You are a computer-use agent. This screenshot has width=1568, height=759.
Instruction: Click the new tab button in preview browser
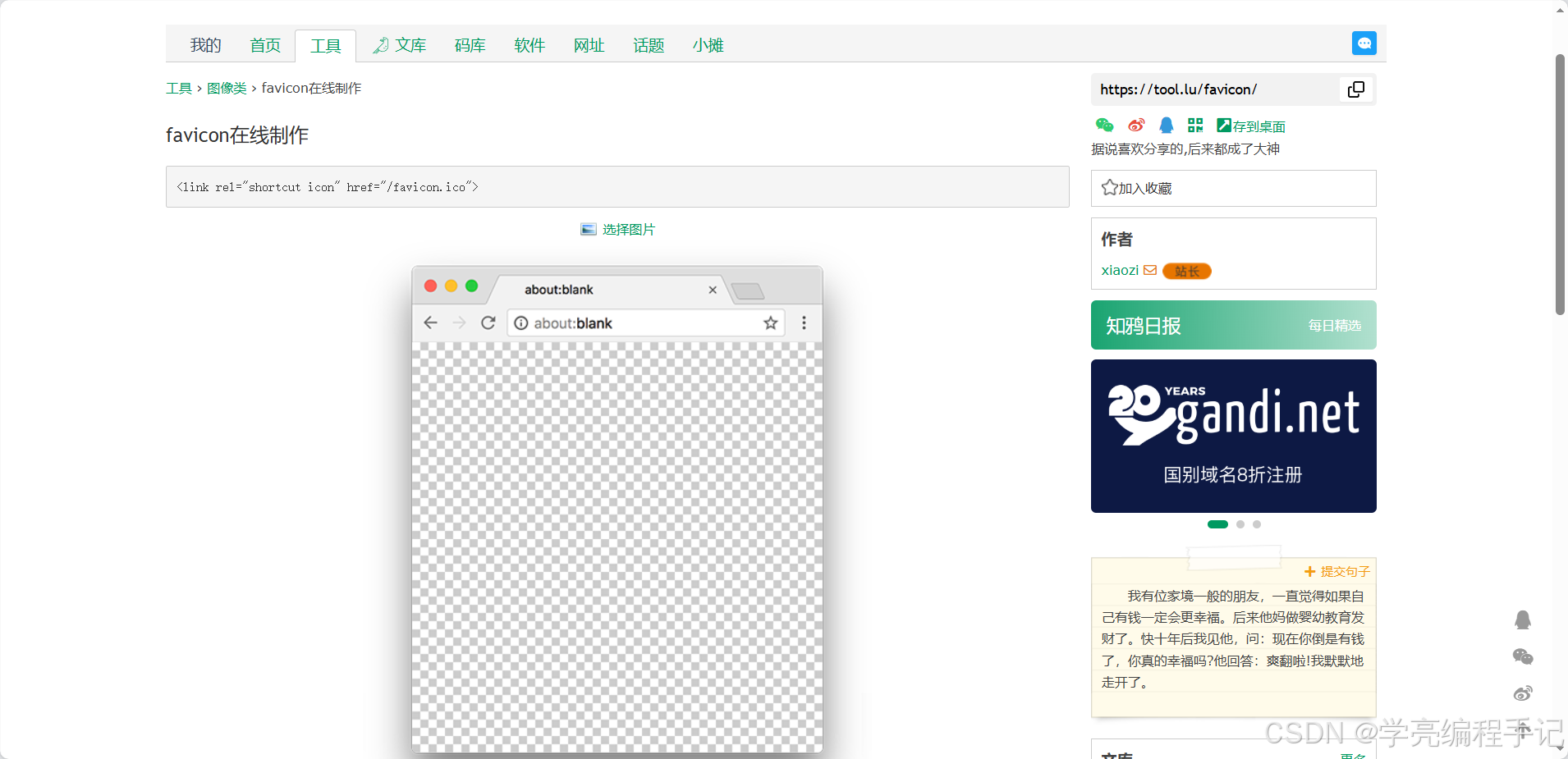tap(748, 291)
